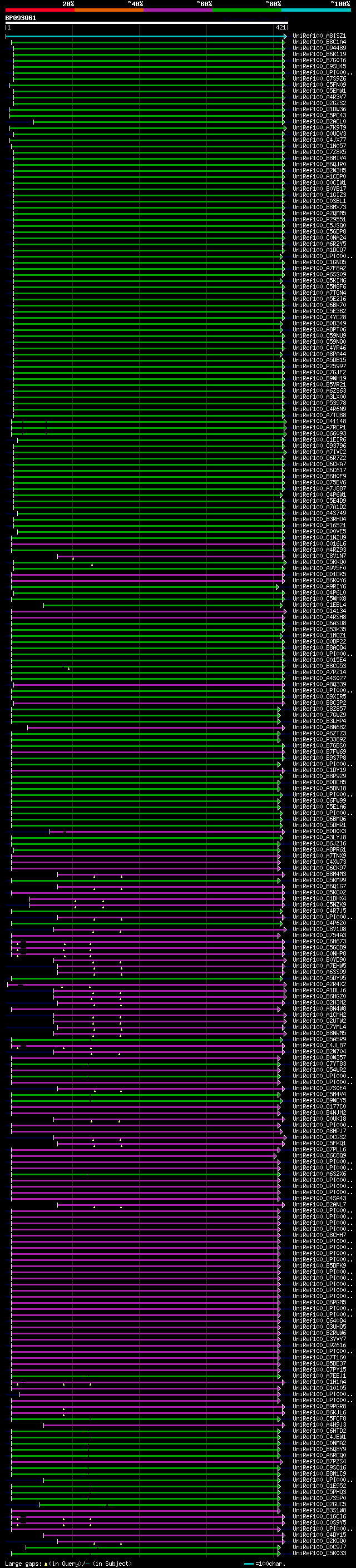Open hit UniRef100_C1H1A4
Screen dimensions: 356x1568
pos(319,1382)
